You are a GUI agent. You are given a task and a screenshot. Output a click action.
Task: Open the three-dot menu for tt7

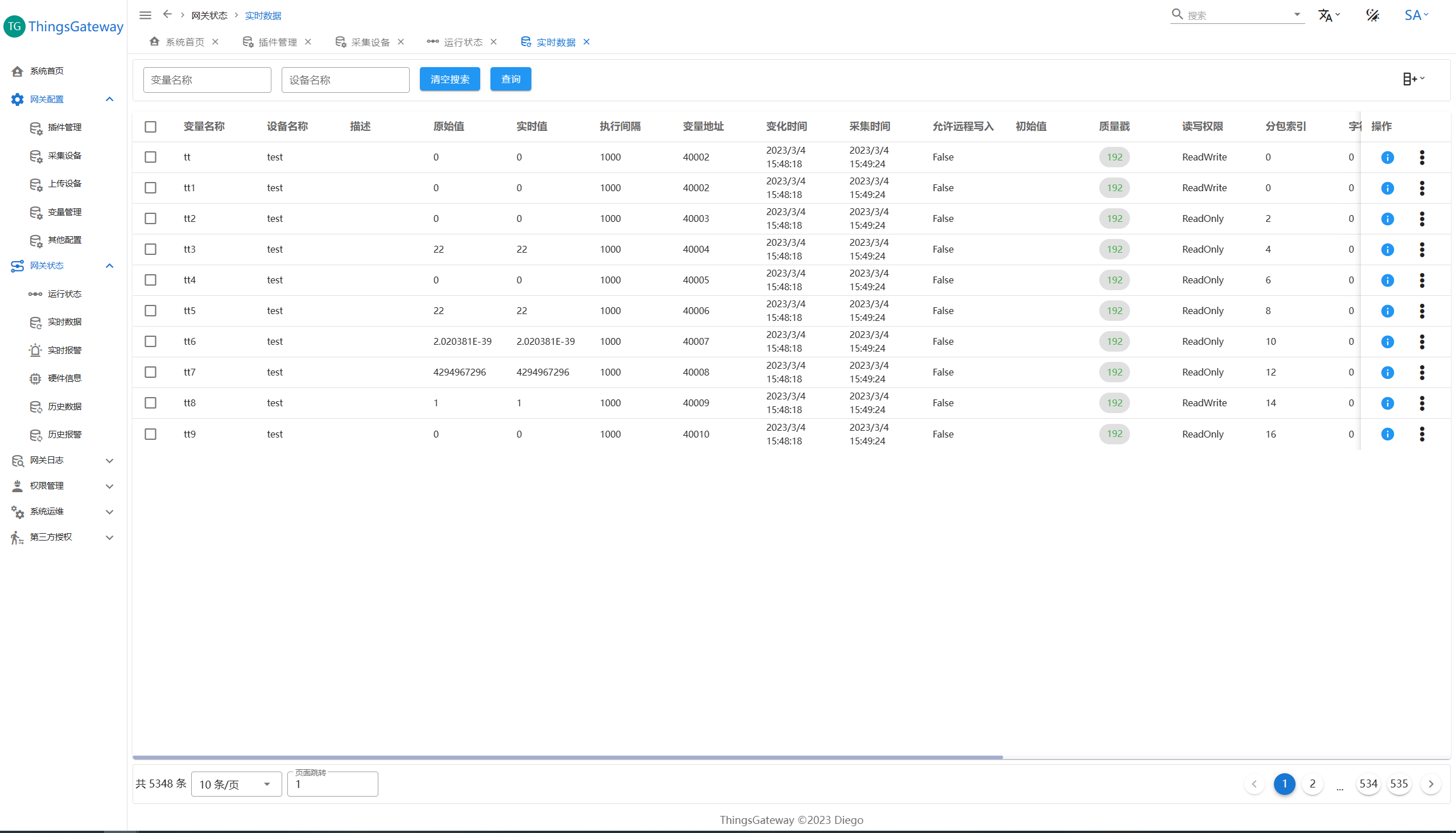pyautogui.click(x=1422, y=373)
